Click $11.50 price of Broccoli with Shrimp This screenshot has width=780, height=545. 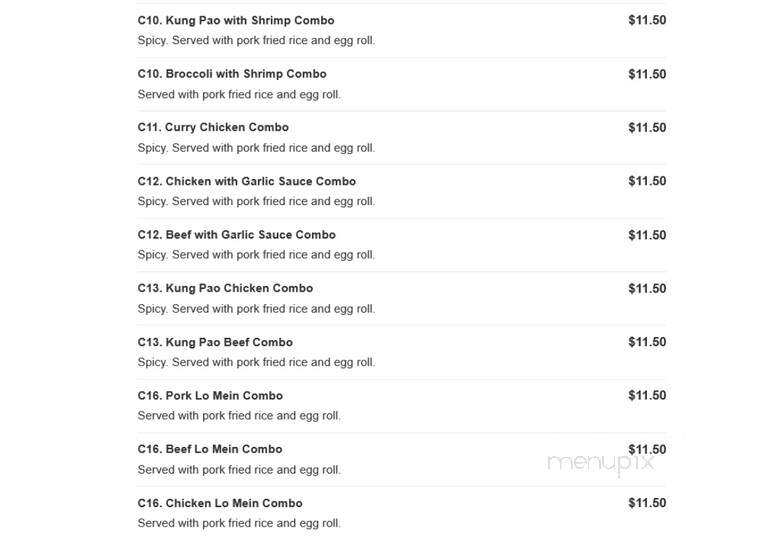[x=647, y=74]
